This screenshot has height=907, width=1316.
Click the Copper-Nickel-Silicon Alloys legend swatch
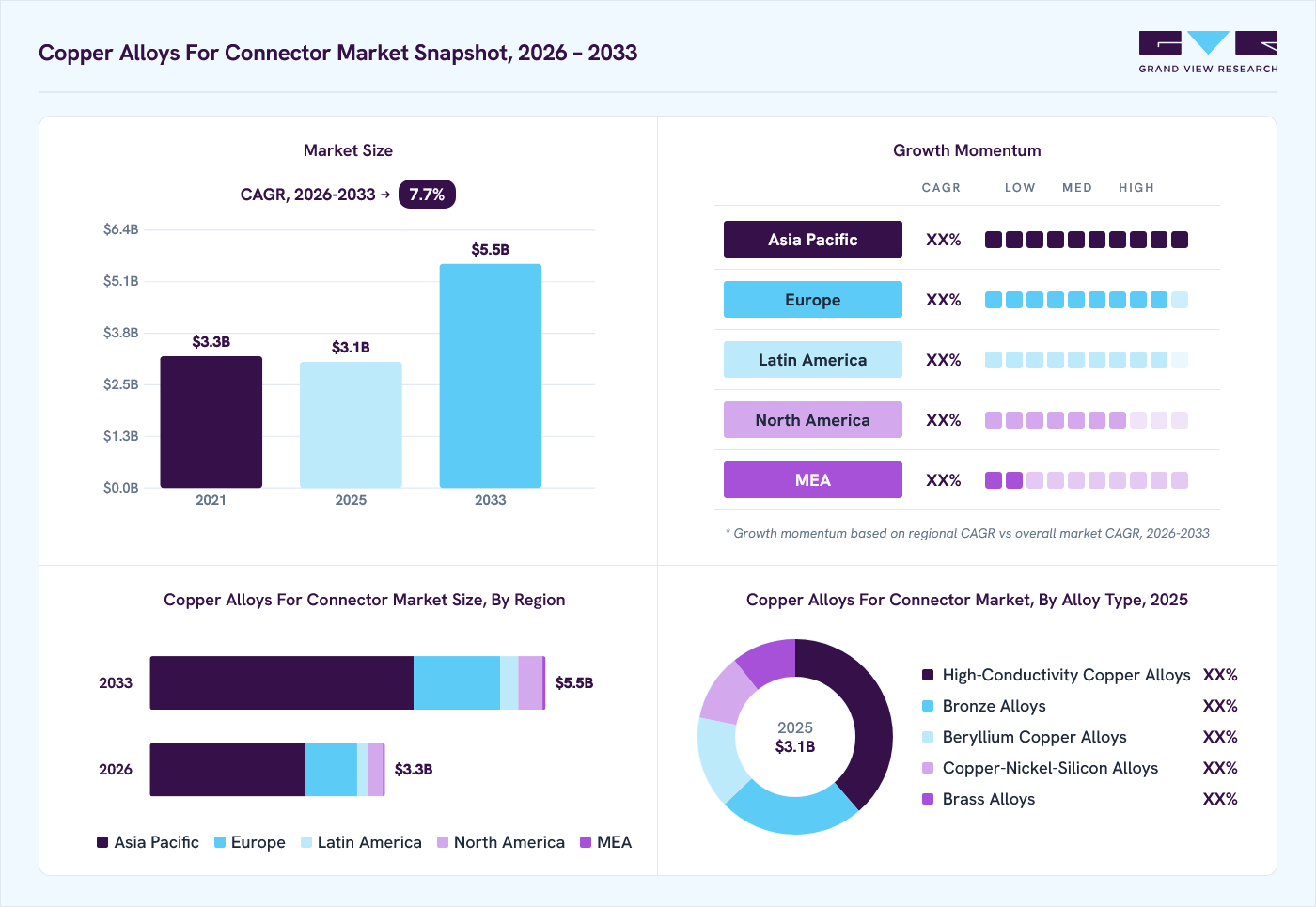(928, 768)
